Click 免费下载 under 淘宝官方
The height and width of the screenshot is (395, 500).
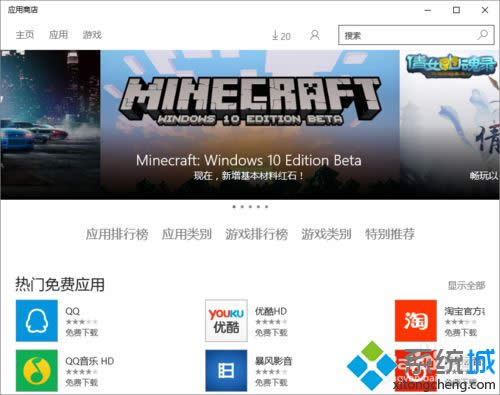461,333
